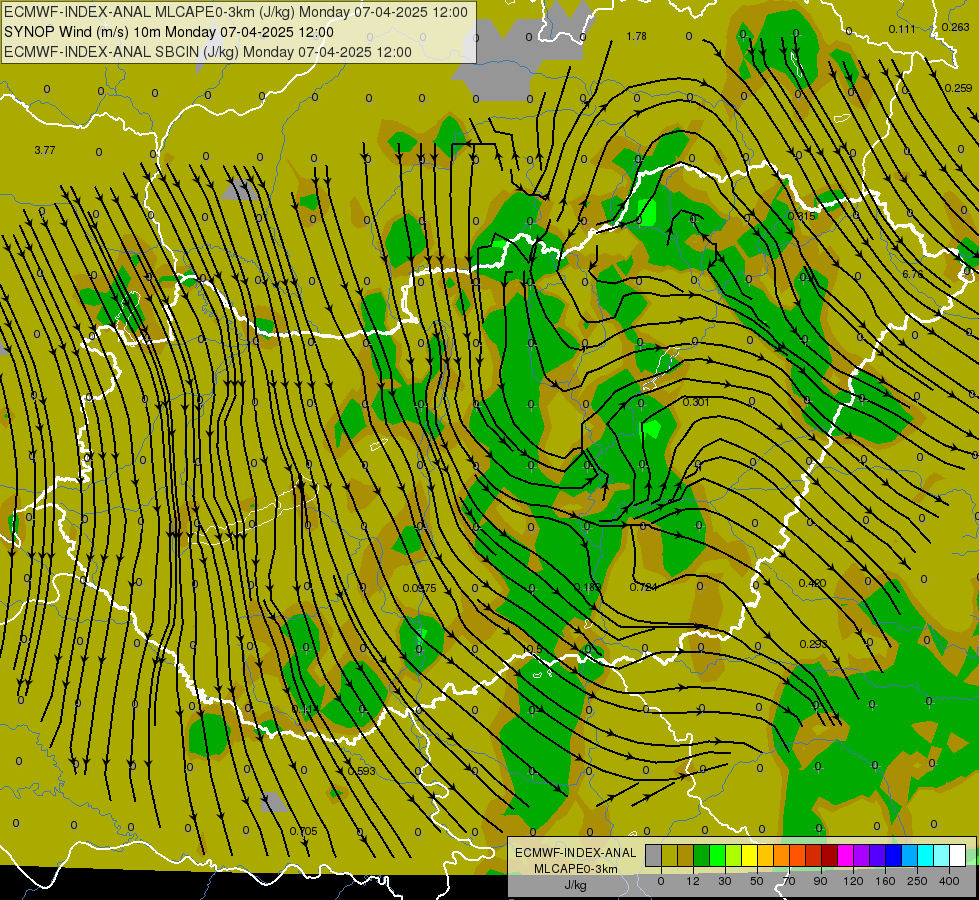The image size is (979, 900).
Task: Click legend tick label 70
Action: point(789,881)
